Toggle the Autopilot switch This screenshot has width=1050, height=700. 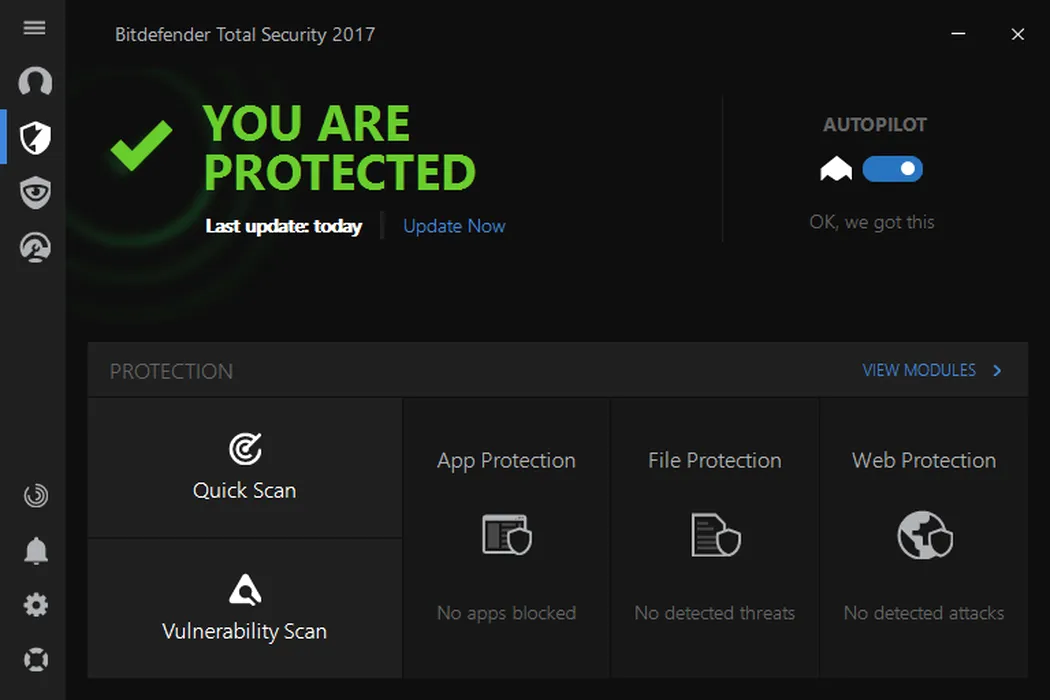coord(892,169)
